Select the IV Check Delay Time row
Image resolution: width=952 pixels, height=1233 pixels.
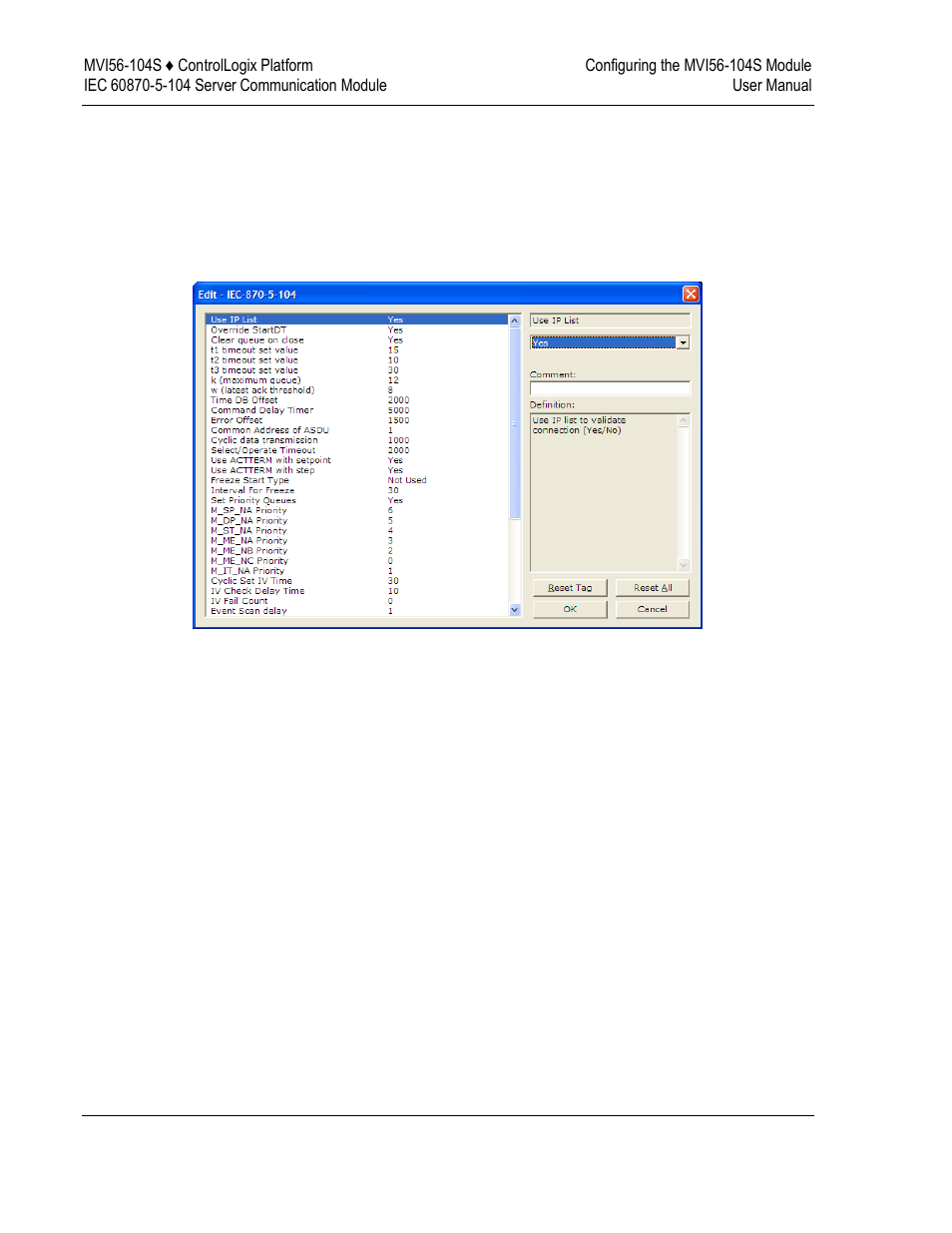pos(357,590)
